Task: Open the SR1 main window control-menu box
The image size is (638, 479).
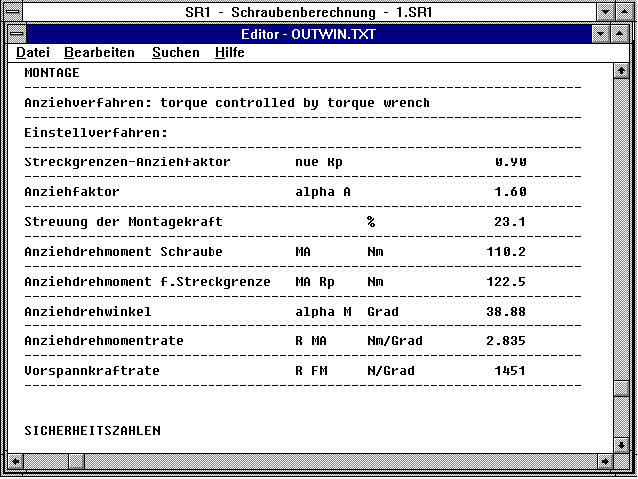Action: (11, 11)
